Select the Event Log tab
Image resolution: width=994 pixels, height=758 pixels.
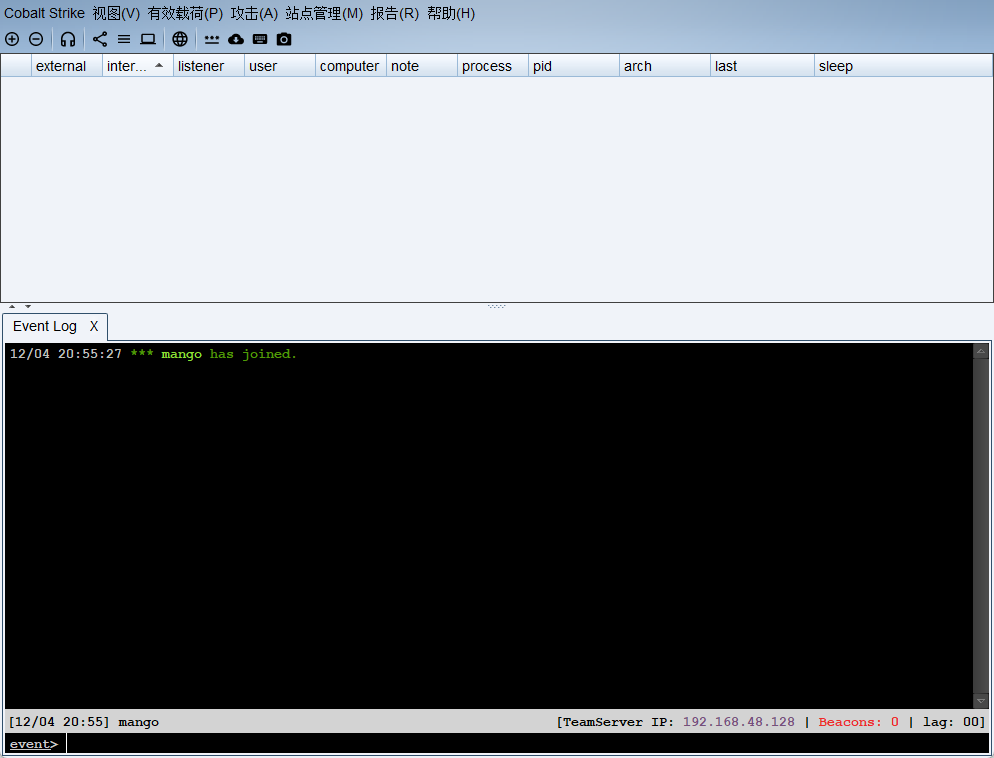click(45, 326)
